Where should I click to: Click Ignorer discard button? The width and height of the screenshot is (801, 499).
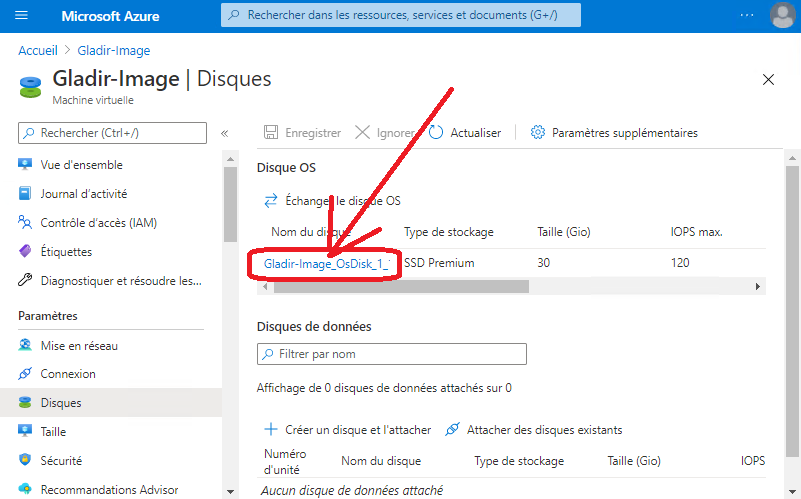(385, 133)
